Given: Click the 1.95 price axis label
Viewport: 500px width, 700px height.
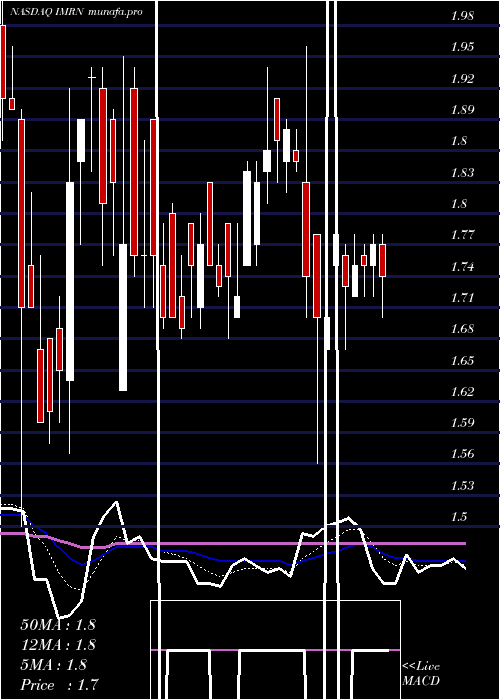Looking at the screenshot, I should pyautogui.click(x=462, y=47).
